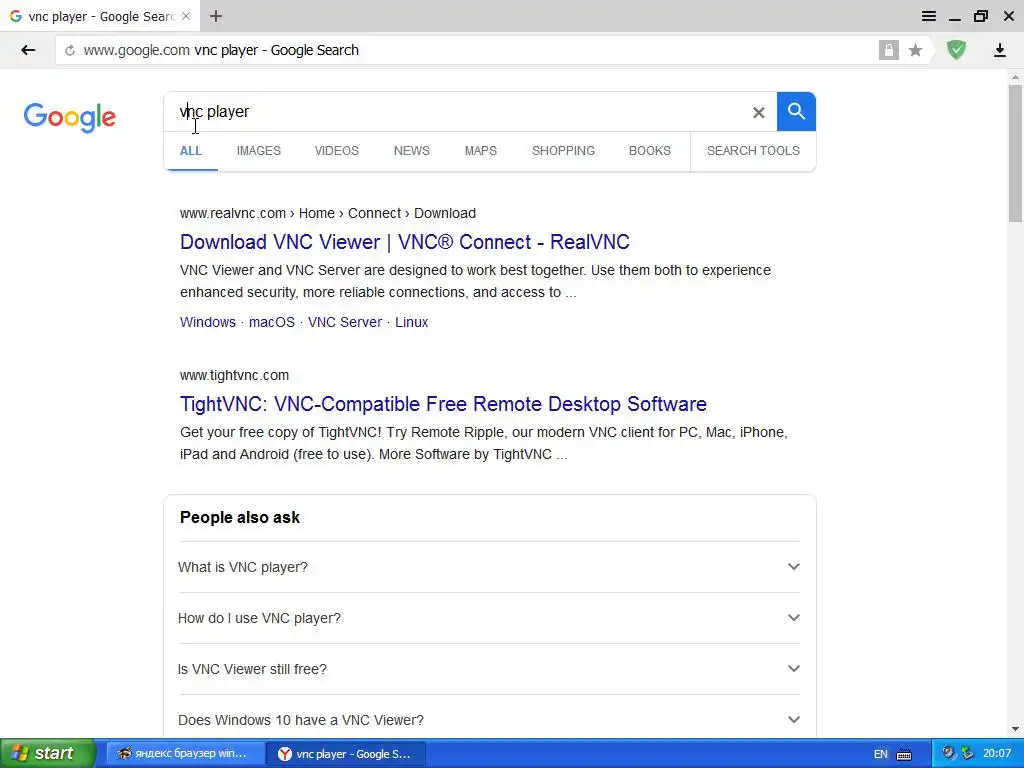This screenshot has width=1024, height=768.
Task: Open the downloads arrow icon
Action: pyautogui.click(x=1000, y=50)
